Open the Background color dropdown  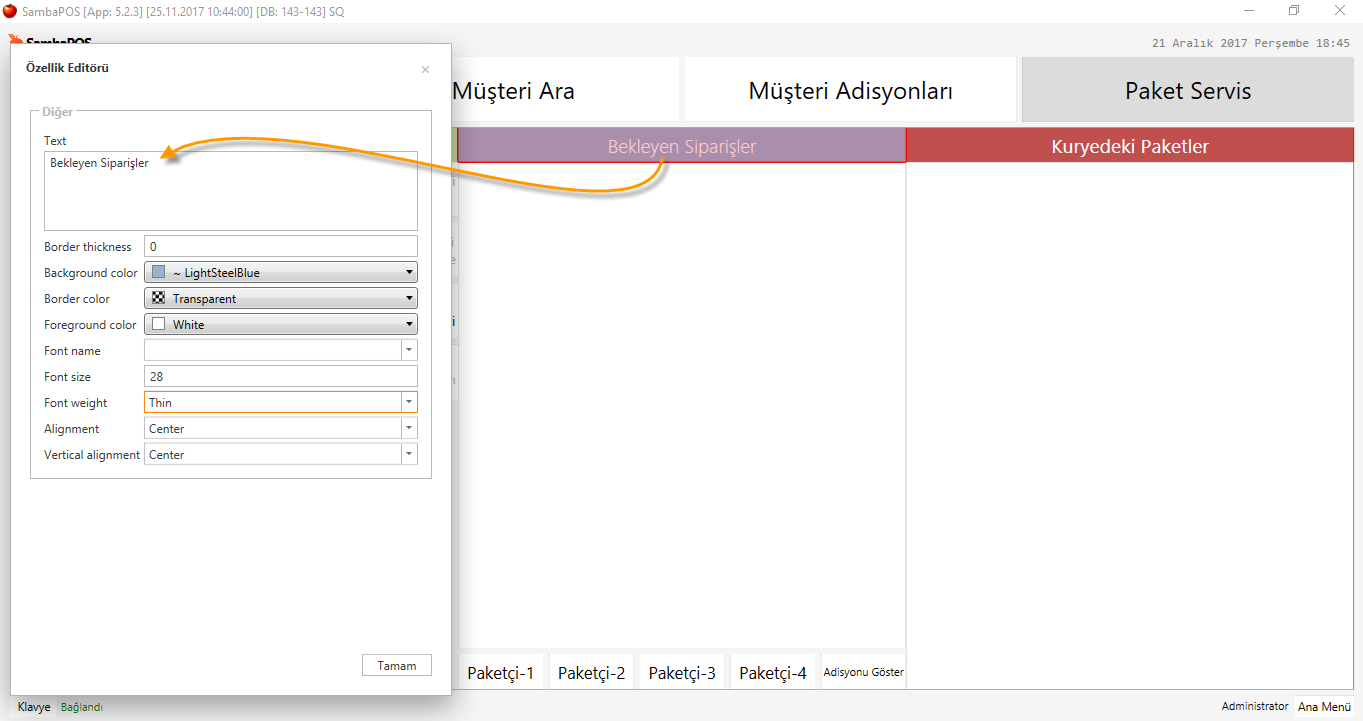click(x=409, y=272)
